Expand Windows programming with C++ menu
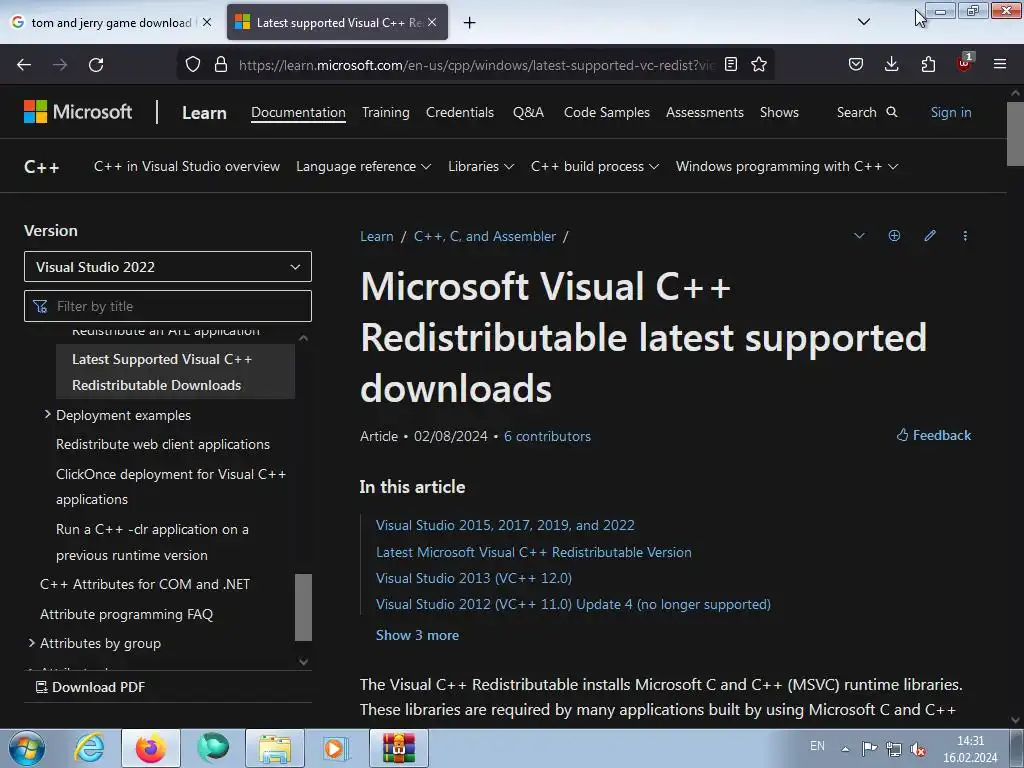The width and height of the screenshot is (1024, 768). pyautogui.click(x=787, y=167)
